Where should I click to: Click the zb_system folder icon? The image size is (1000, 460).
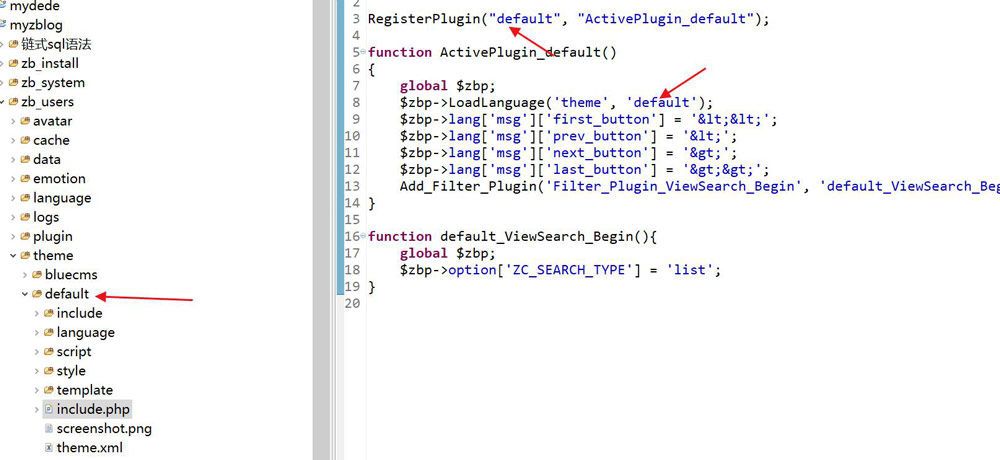click(x=13, y=83)
